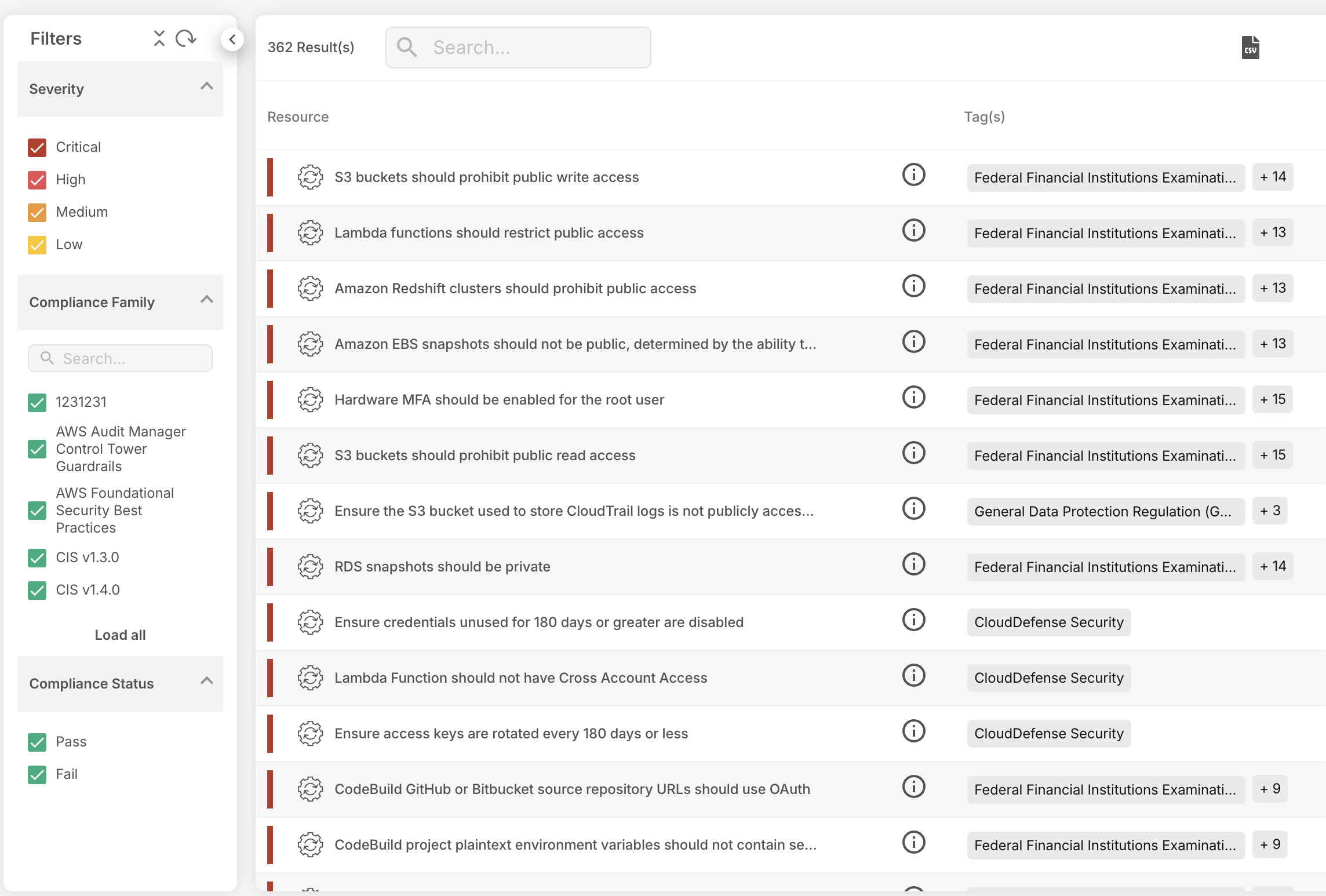Screen dimensions: 1326x896
Task: Collapse the Compliance Family section
Action: (x=206, y=300)
